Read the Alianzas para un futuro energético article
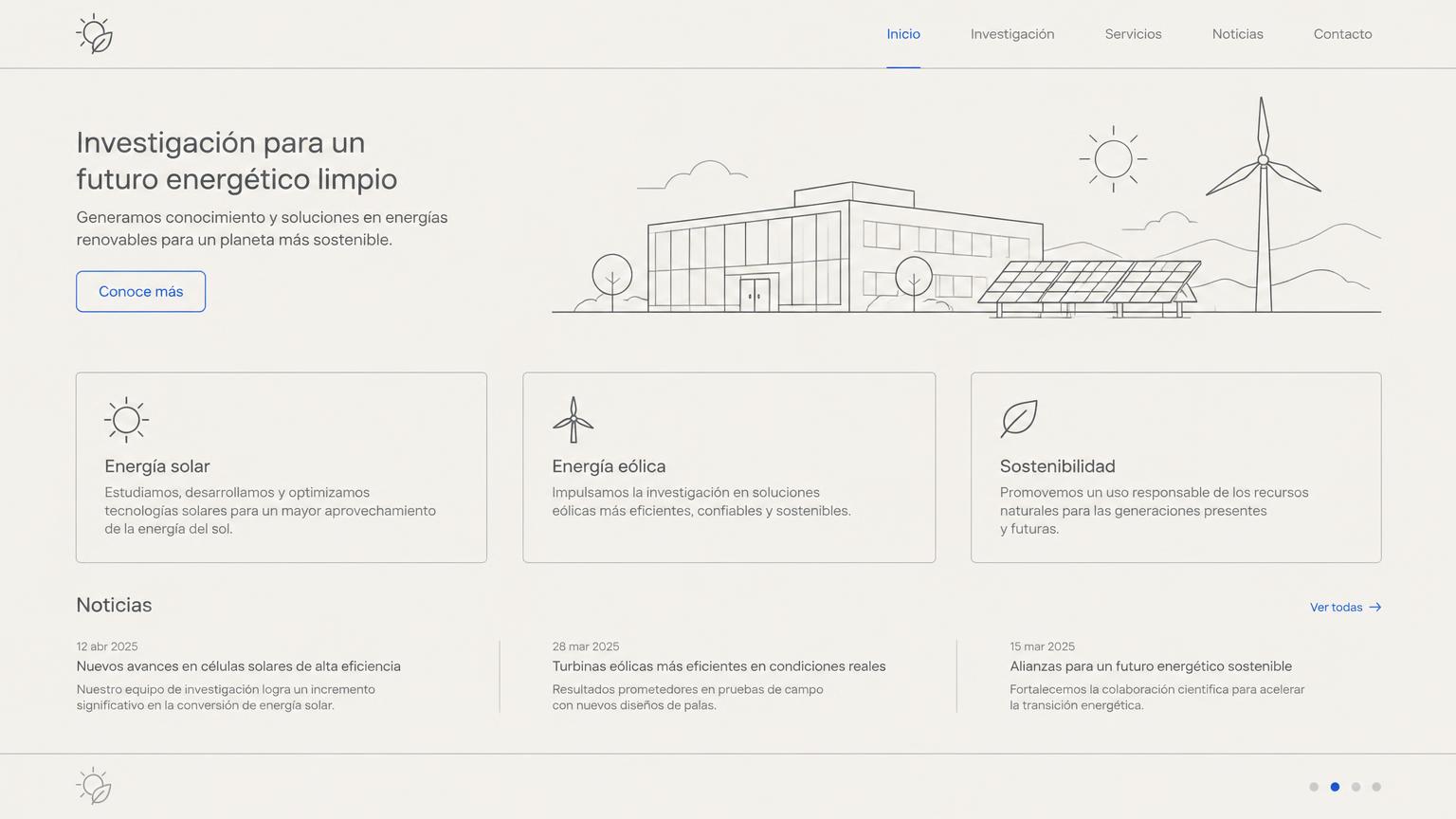 coord(1151,666)
